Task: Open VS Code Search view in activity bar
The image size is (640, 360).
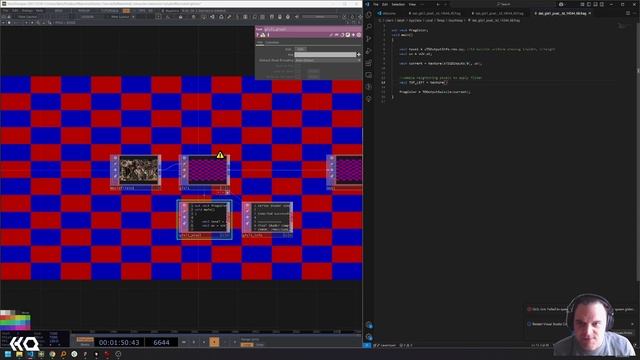Action: [369, 27]
